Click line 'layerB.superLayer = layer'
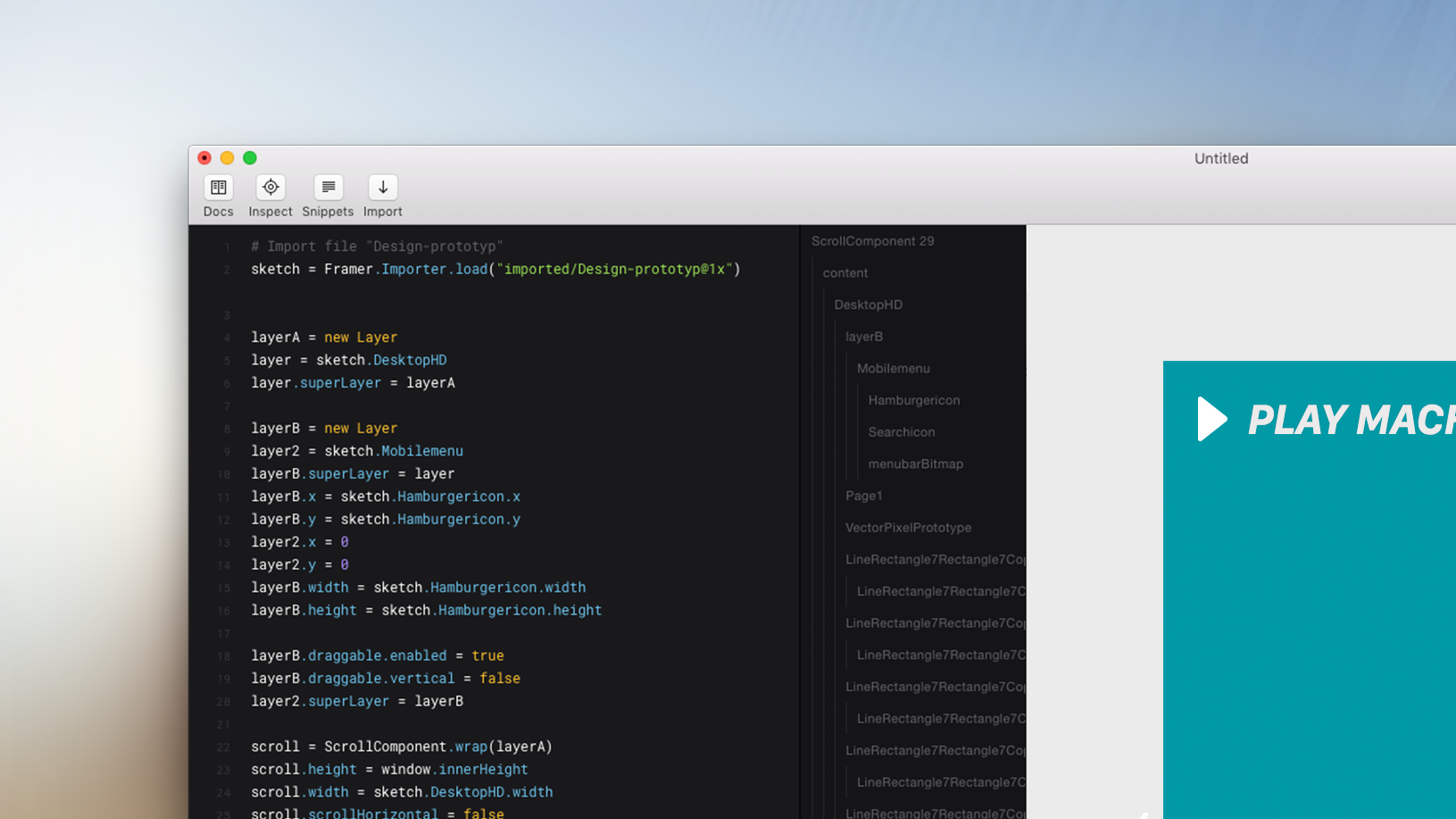The height and width of the screenshot is (819, 1456). point(353,474)
